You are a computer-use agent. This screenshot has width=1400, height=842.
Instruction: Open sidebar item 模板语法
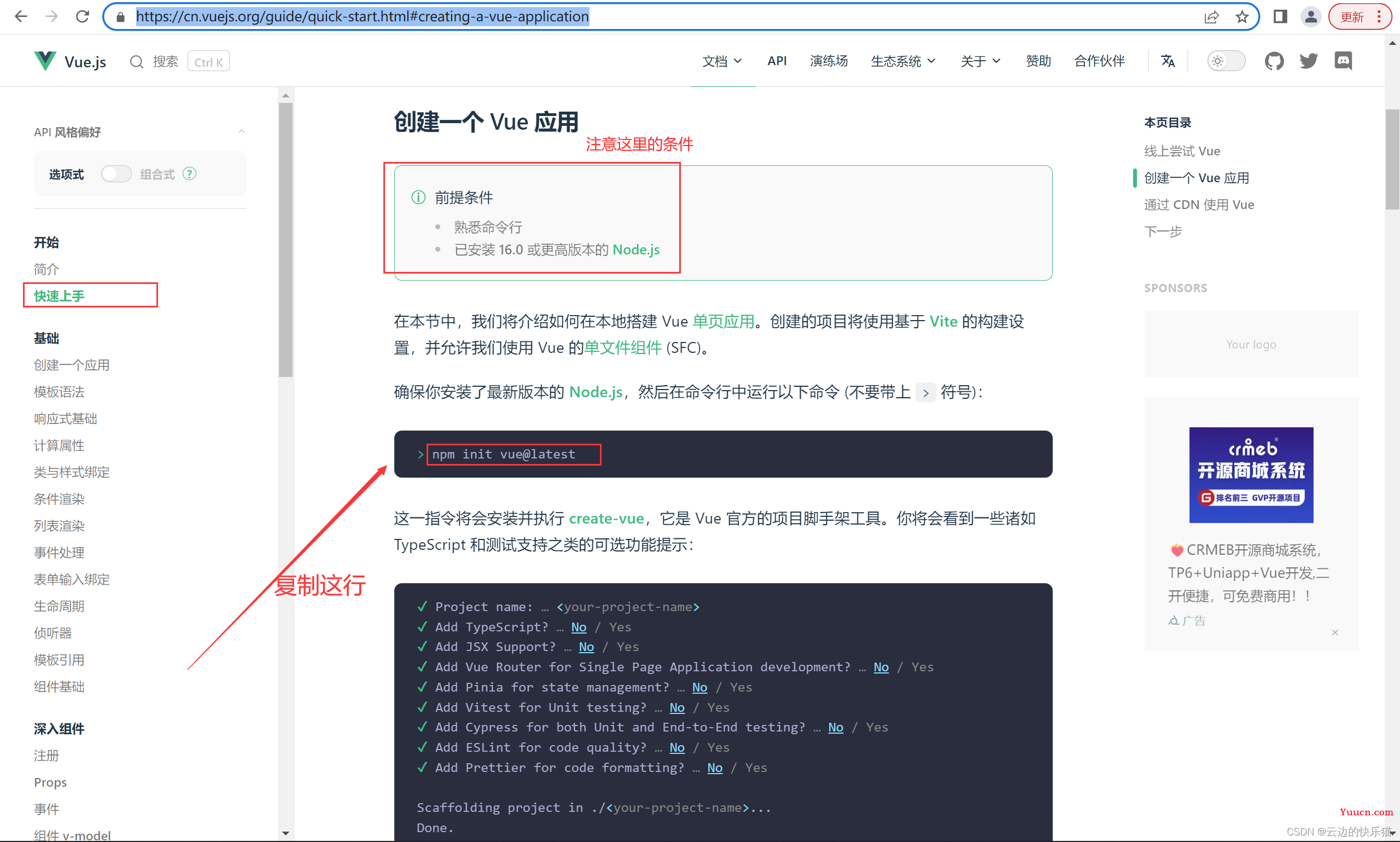(59, 392)
